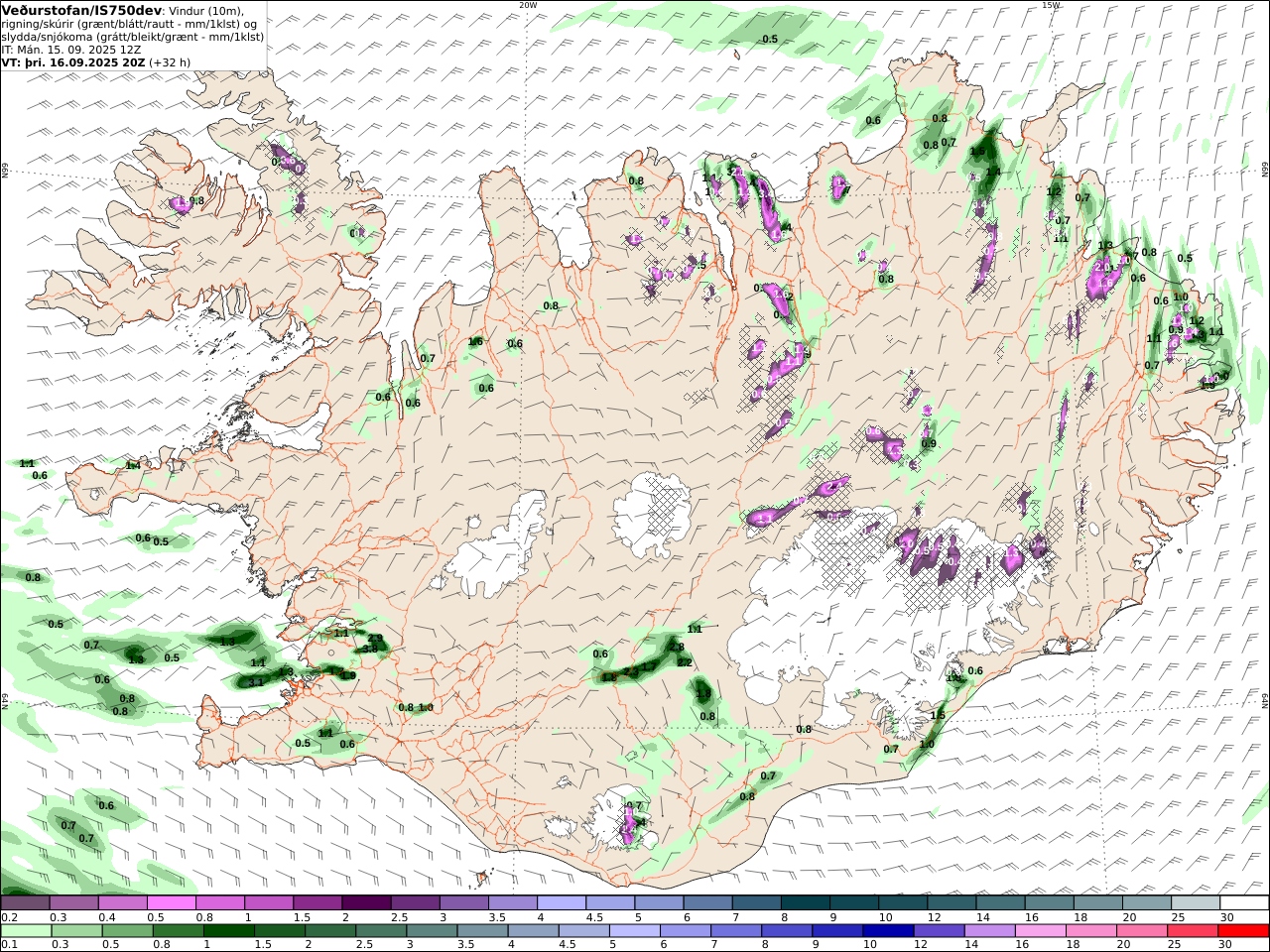Click the white 30 swatch in the snow legend row
The height and width of the screenshot is (952, 1270).
coord(1244,903)
